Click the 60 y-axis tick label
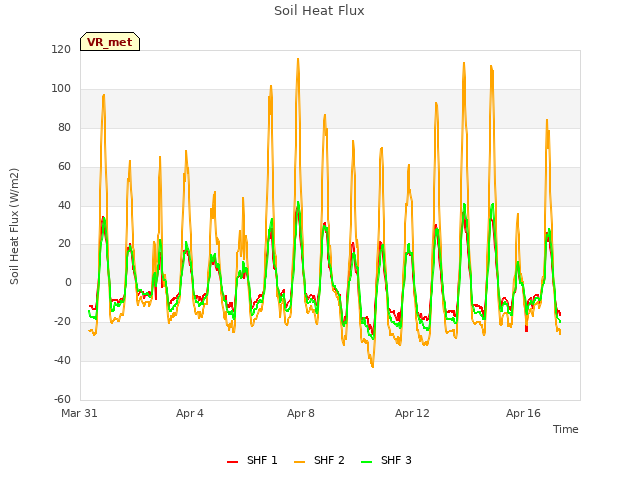 (64, 167)
